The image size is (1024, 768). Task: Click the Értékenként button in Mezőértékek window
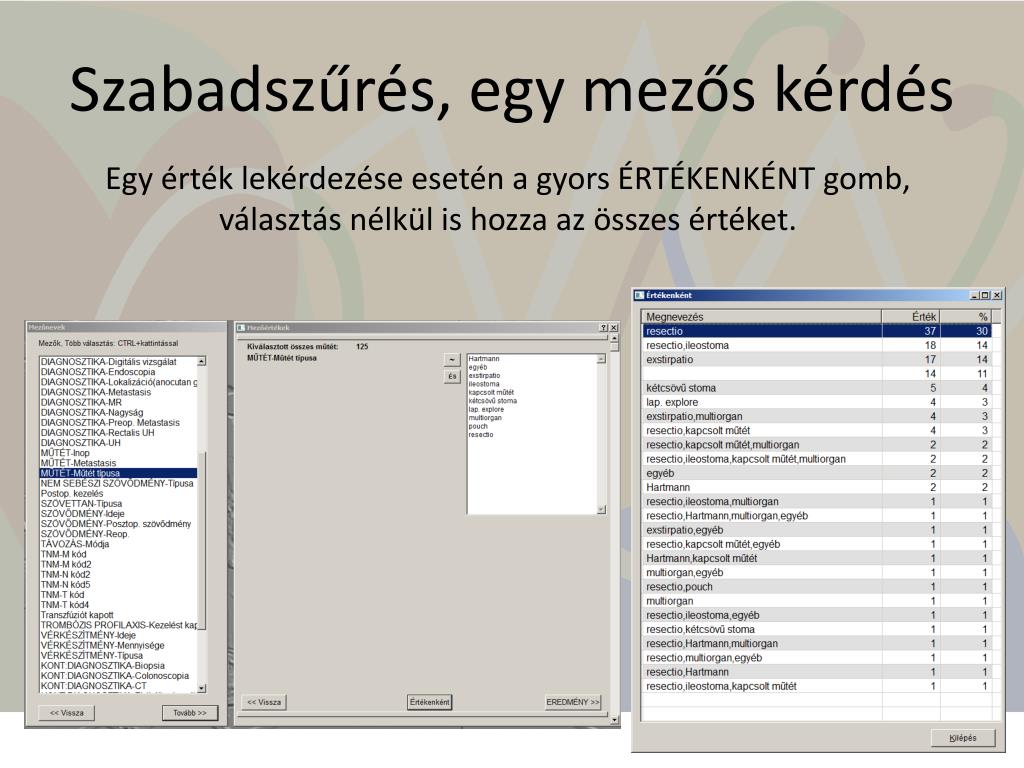(429, 702)
